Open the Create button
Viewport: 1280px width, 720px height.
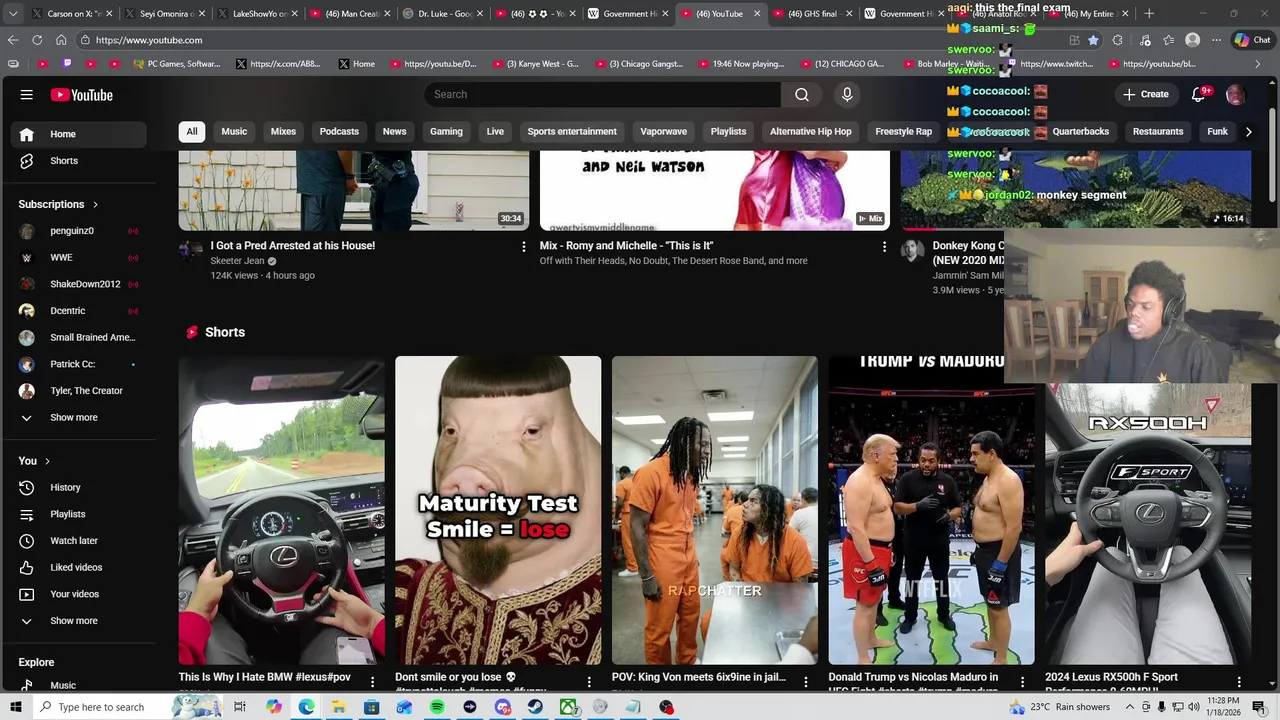point(1146,94)
